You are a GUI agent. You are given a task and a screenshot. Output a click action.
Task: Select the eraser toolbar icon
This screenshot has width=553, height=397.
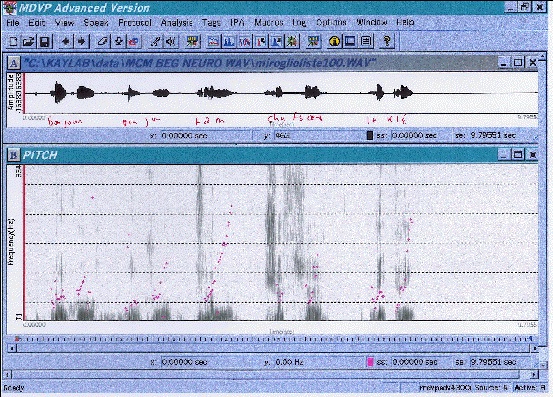(x=102, y=42)
